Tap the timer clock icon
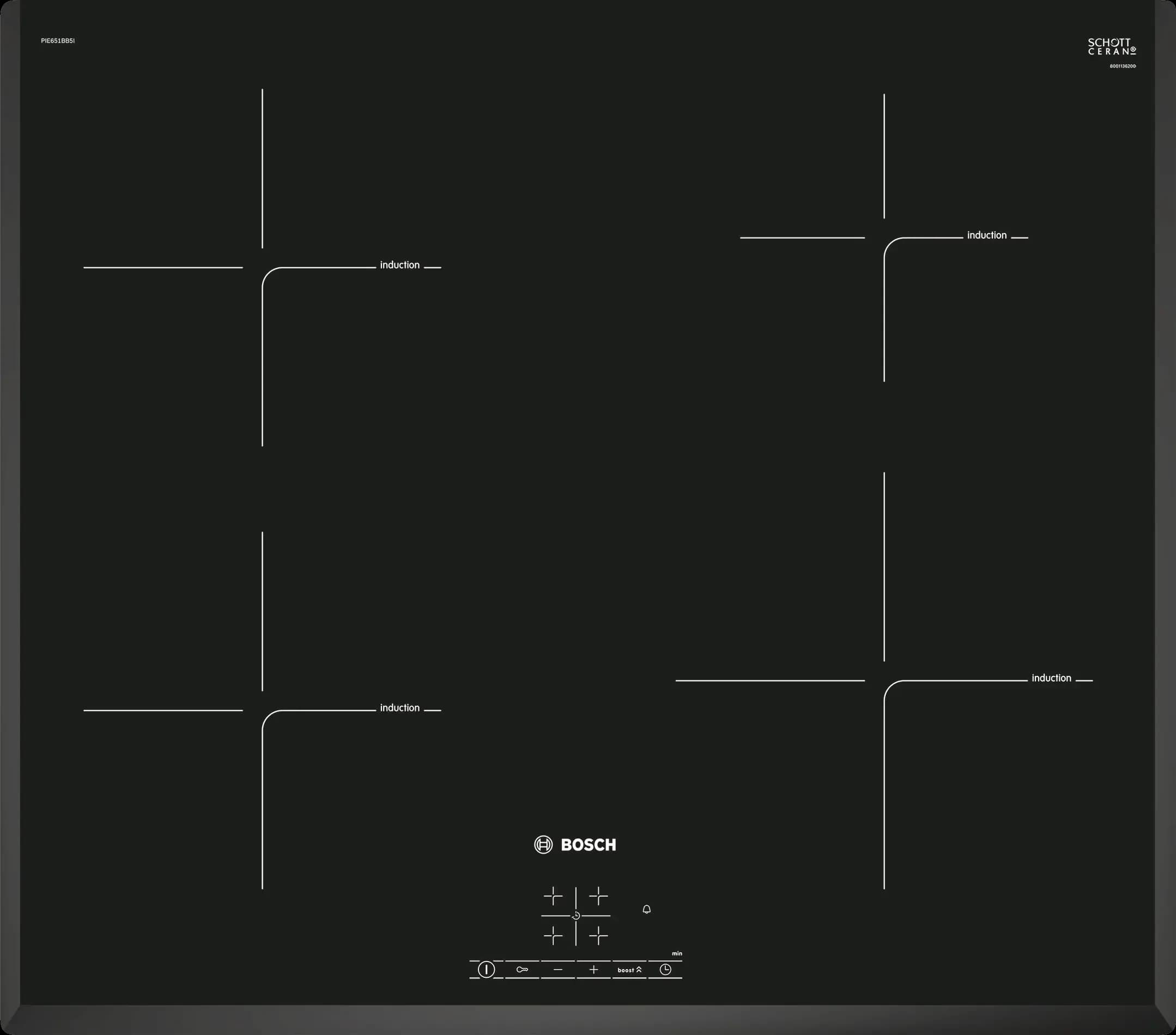The height and width of the screenshot is (1035, 1176). pyautogui.click(x=665, y=970)
